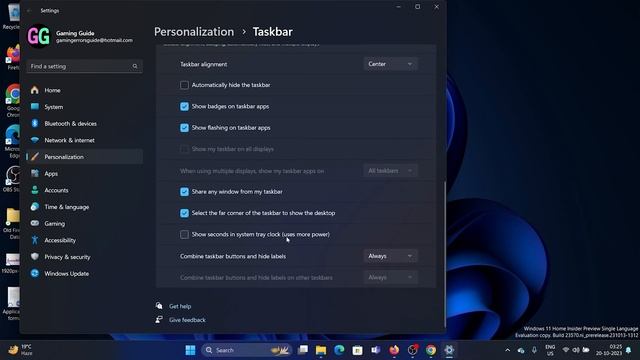Open File Explorer from taskbar

click(x=321, y=350)
